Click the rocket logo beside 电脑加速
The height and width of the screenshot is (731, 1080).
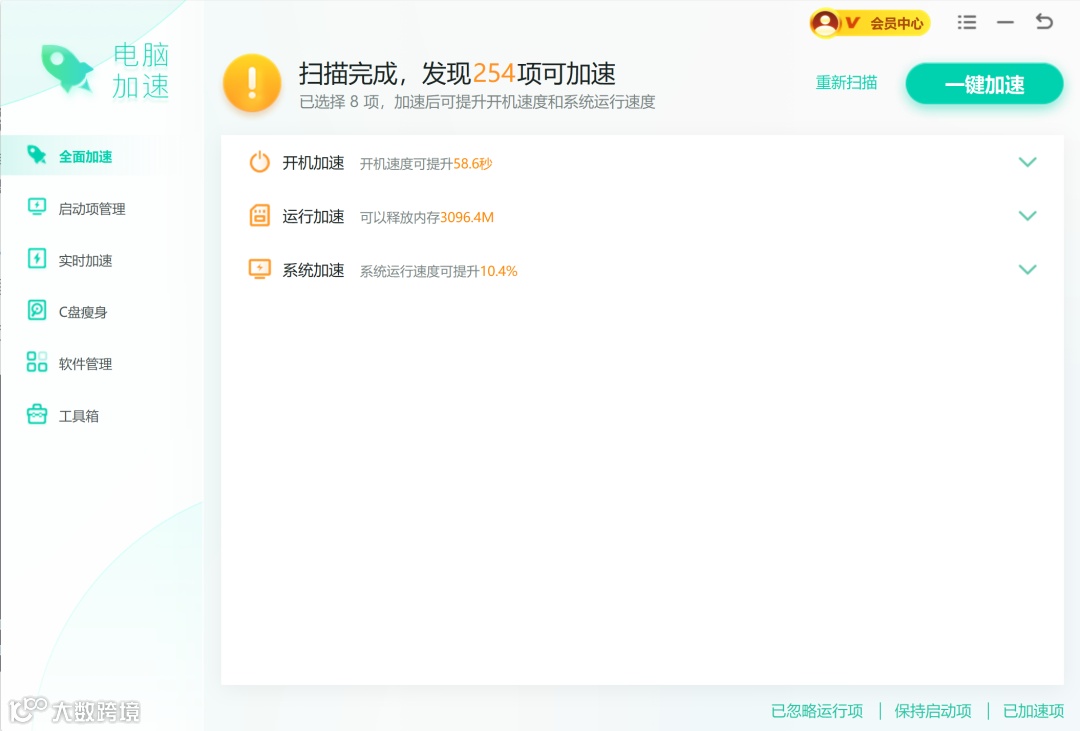click(67, 68)
